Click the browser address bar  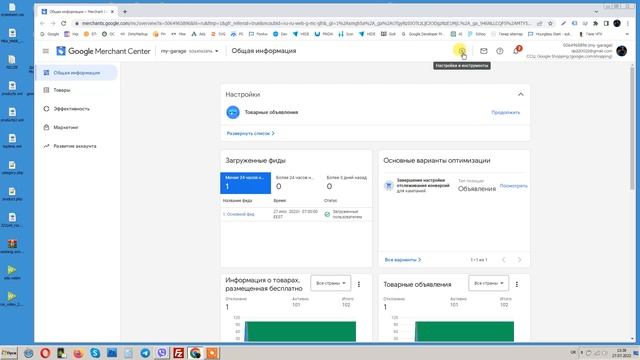click(306, 23)
